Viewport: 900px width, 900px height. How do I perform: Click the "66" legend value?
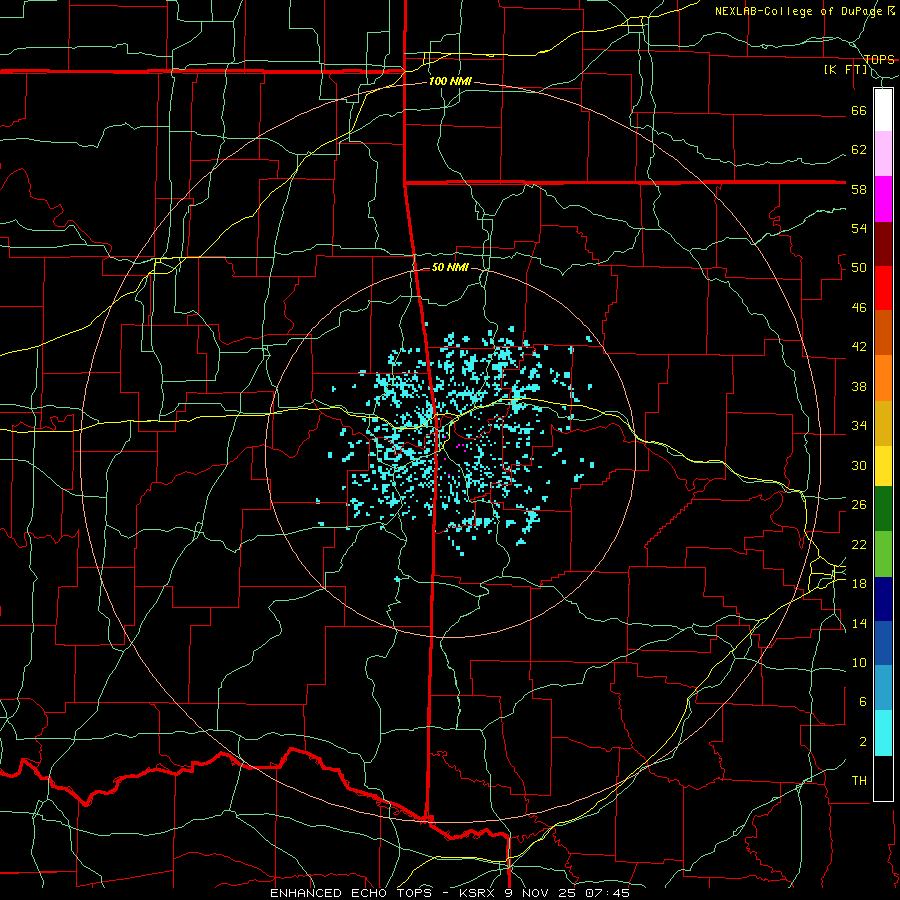tap(859, 110)
